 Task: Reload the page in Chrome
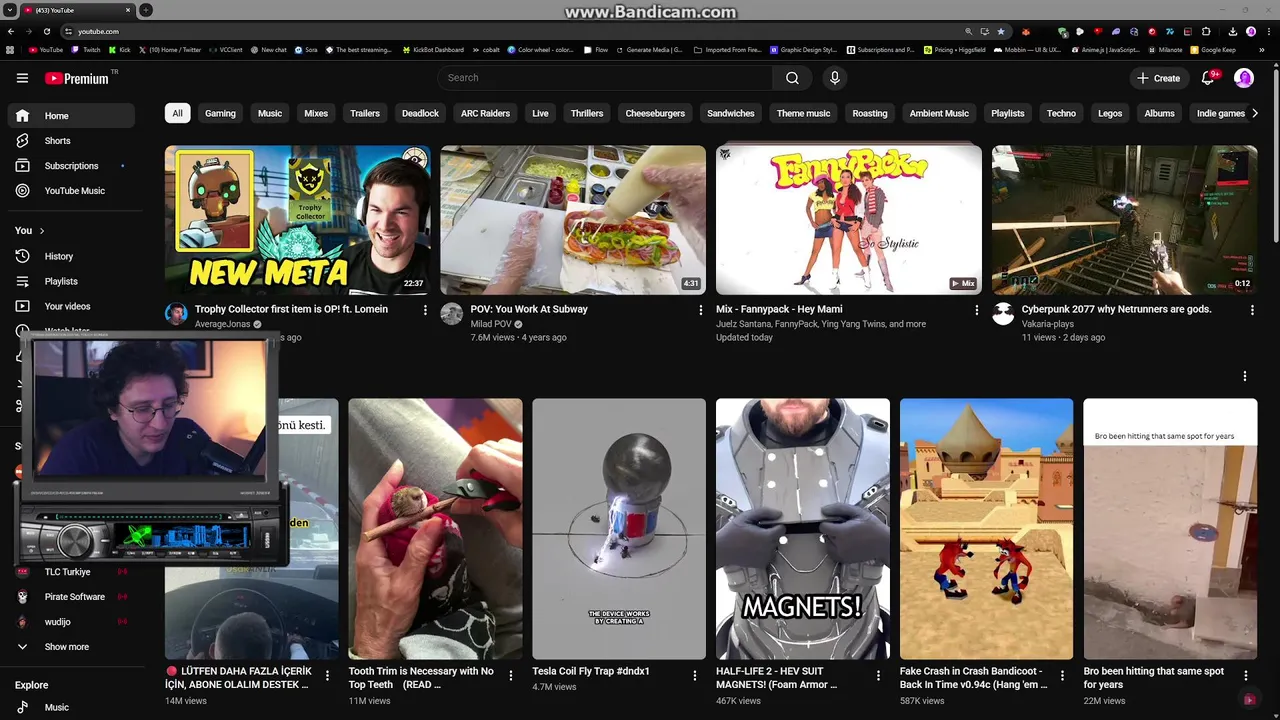pos(47,31)
